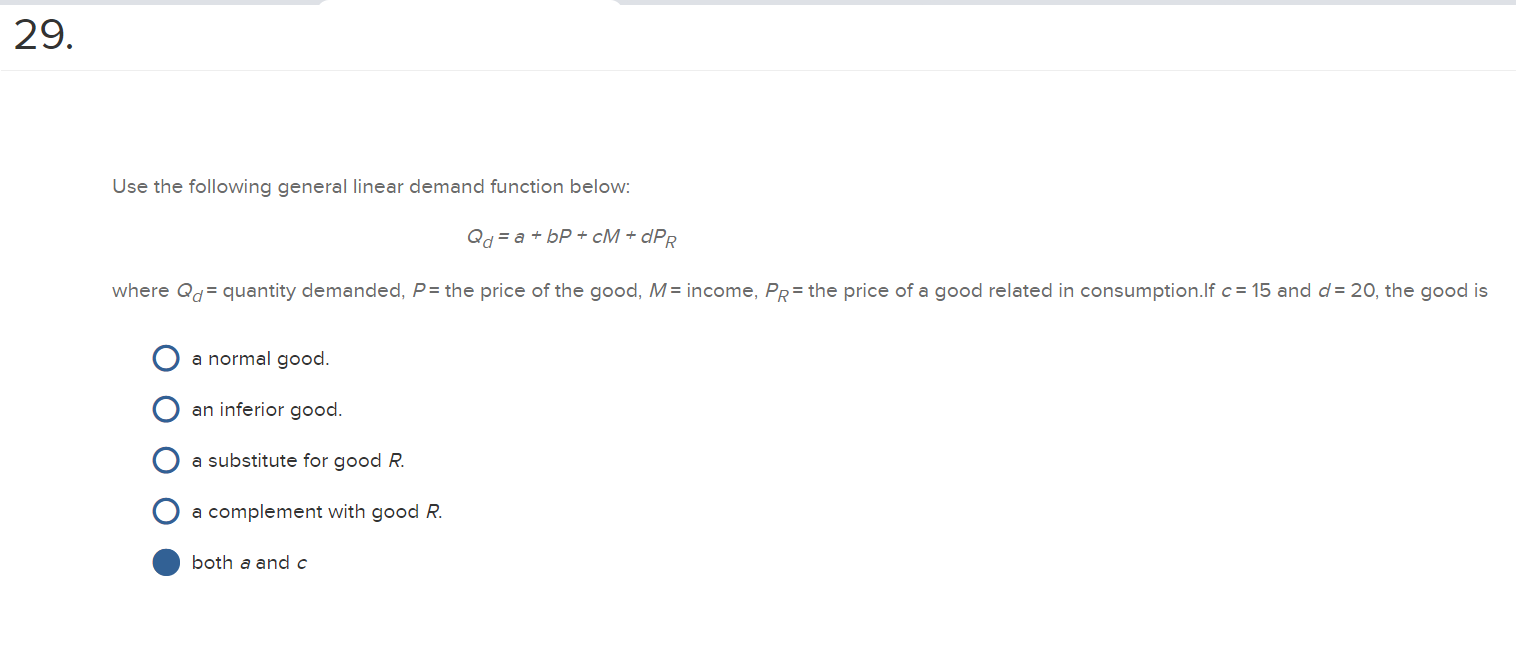
Task: Click the 'd = 20' value in the question text
Action: 1345,290
